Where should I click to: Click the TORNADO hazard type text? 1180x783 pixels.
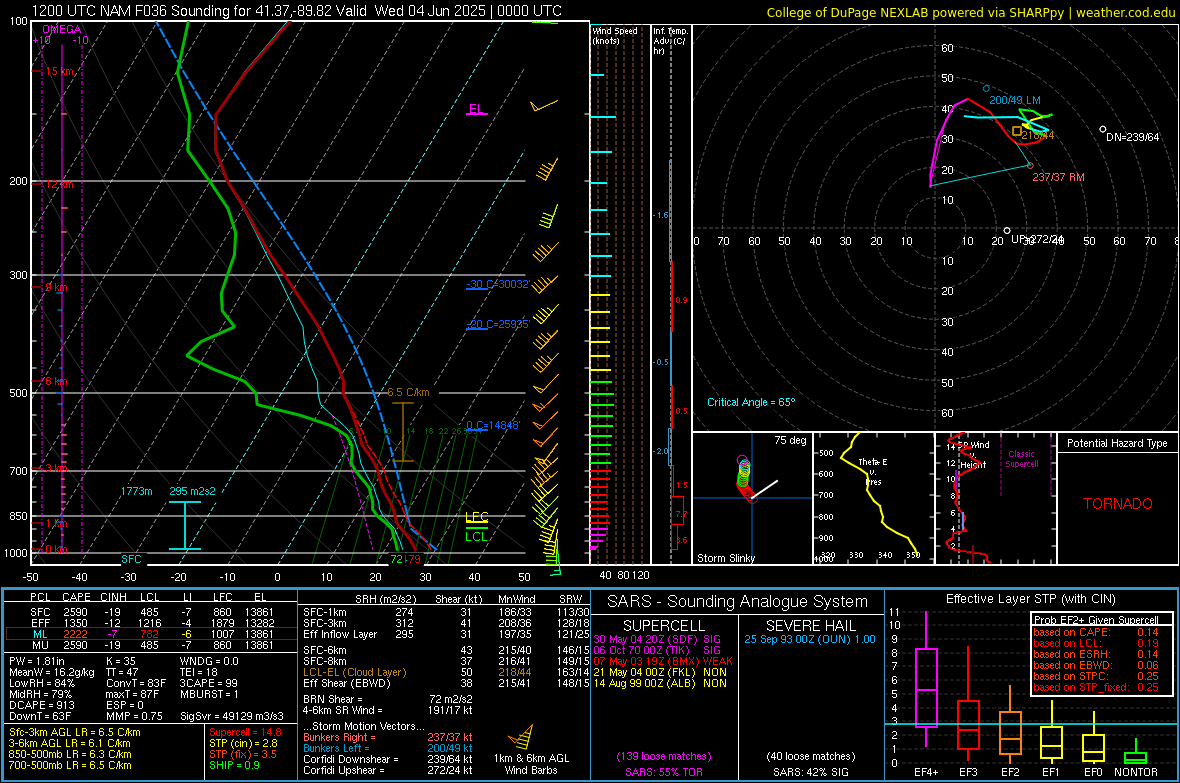[1118, 504]
